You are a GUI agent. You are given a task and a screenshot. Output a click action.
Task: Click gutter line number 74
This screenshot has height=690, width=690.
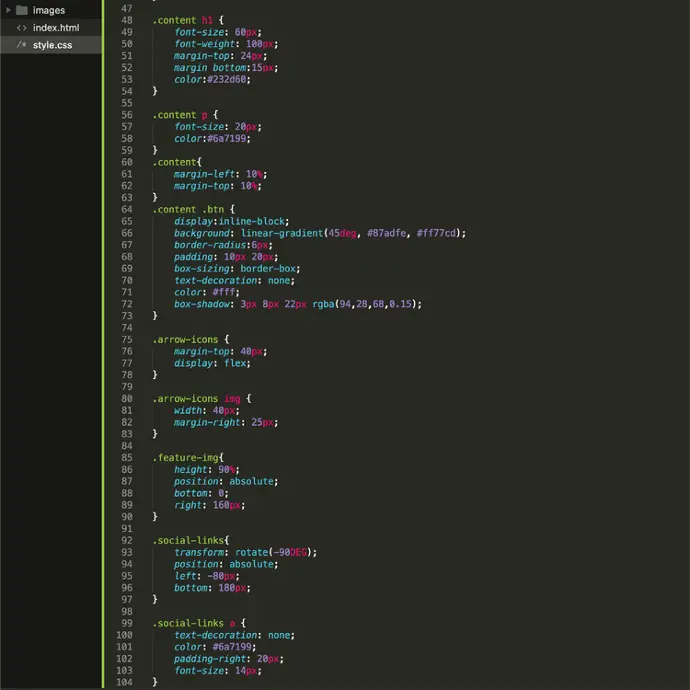[127, 328]
